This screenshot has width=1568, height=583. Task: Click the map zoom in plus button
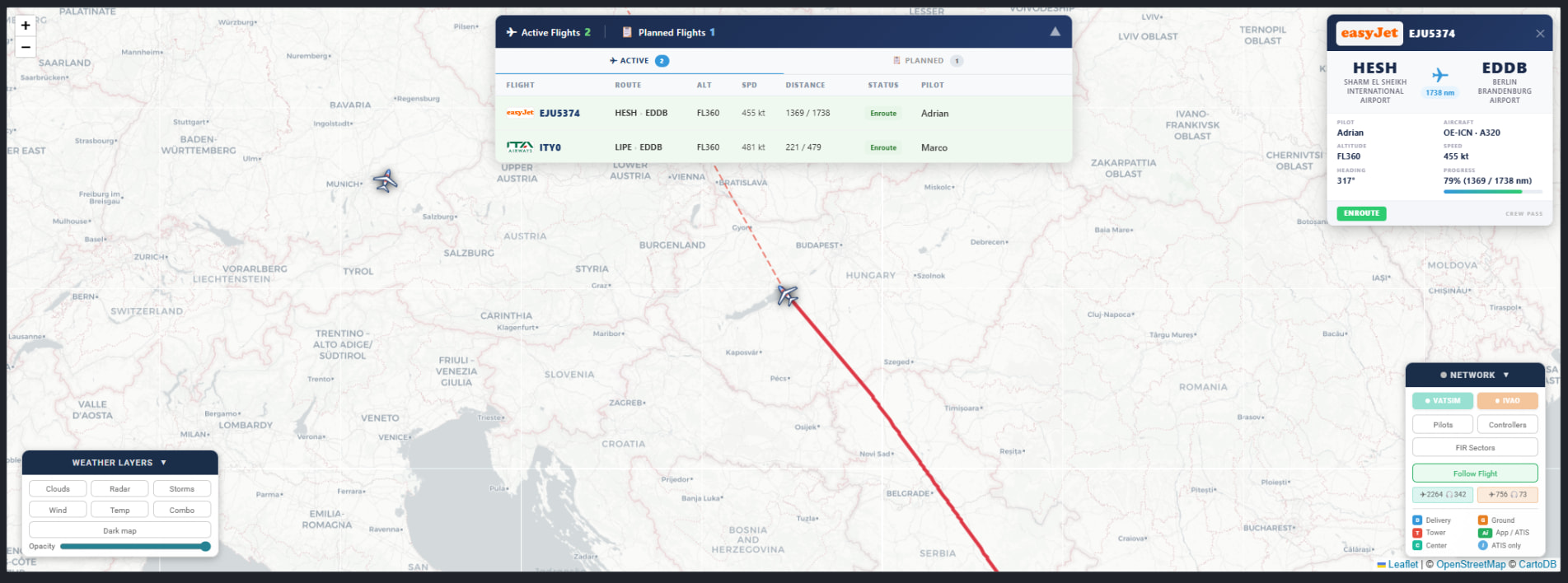[26, 26]
